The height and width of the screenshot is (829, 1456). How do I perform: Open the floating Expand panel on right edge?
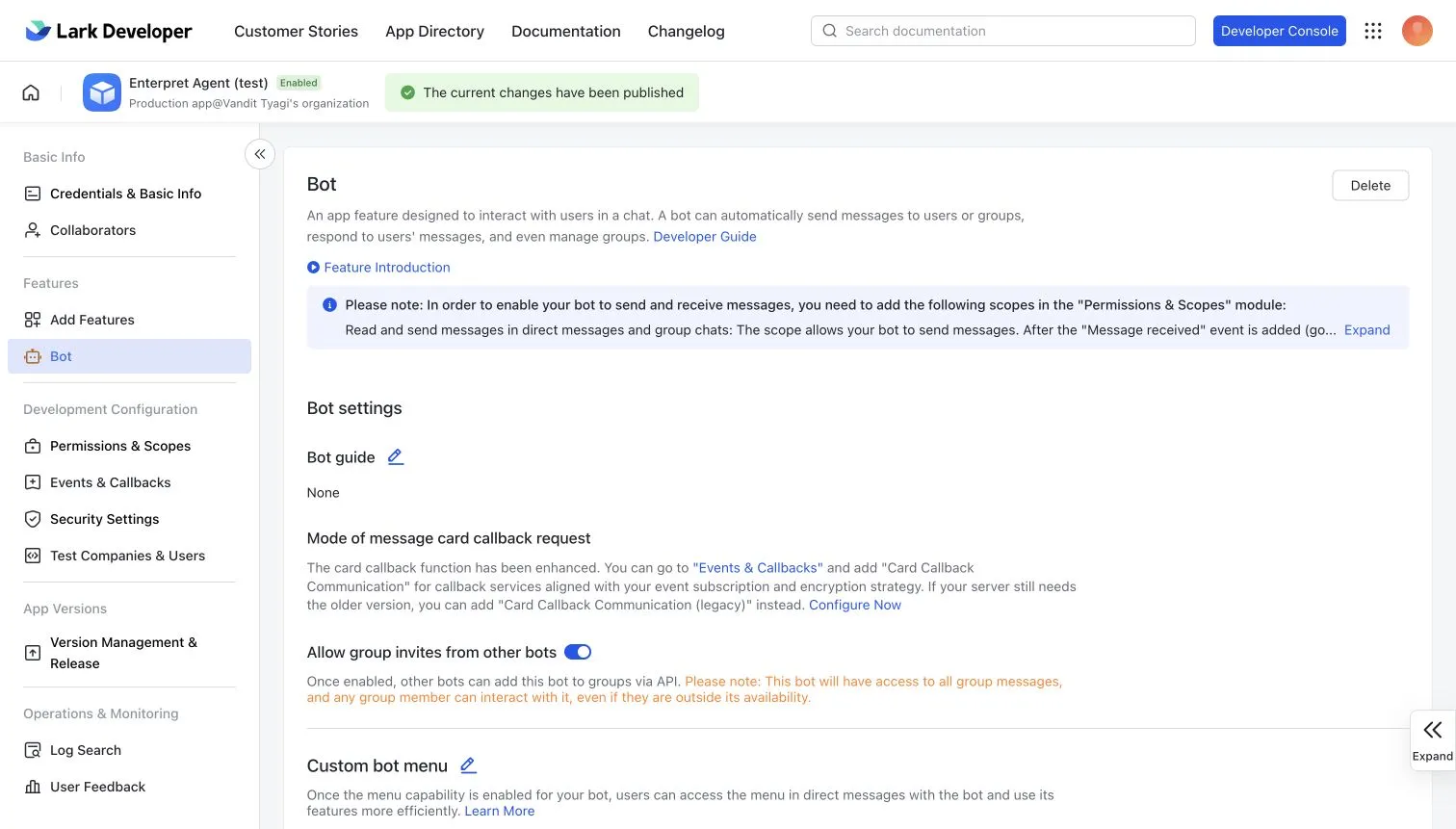tap(1433, 739)
